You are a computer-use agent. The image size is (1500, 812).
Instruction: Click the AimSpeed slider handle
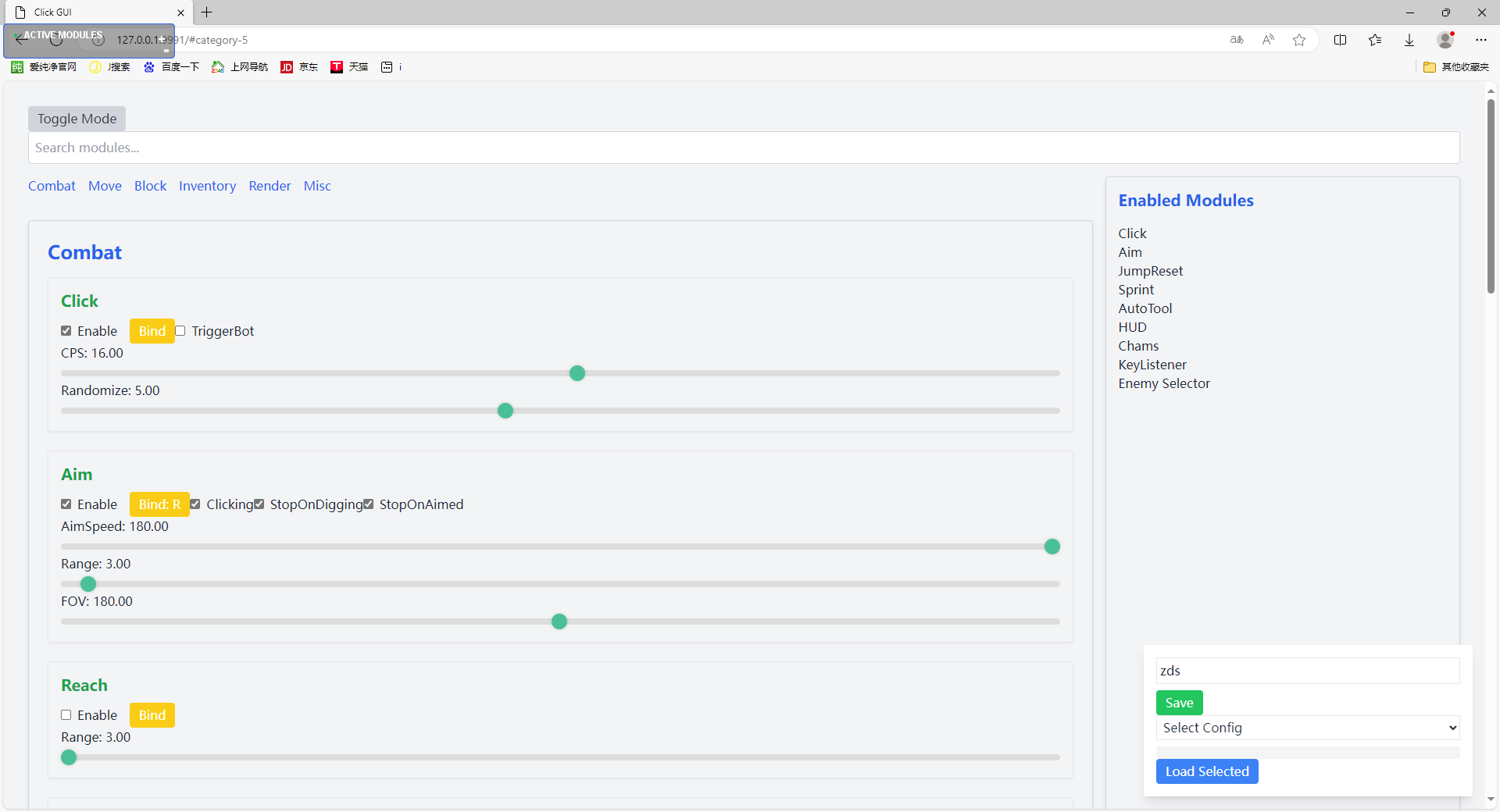pyautogui.click(x=1052, y=547)
